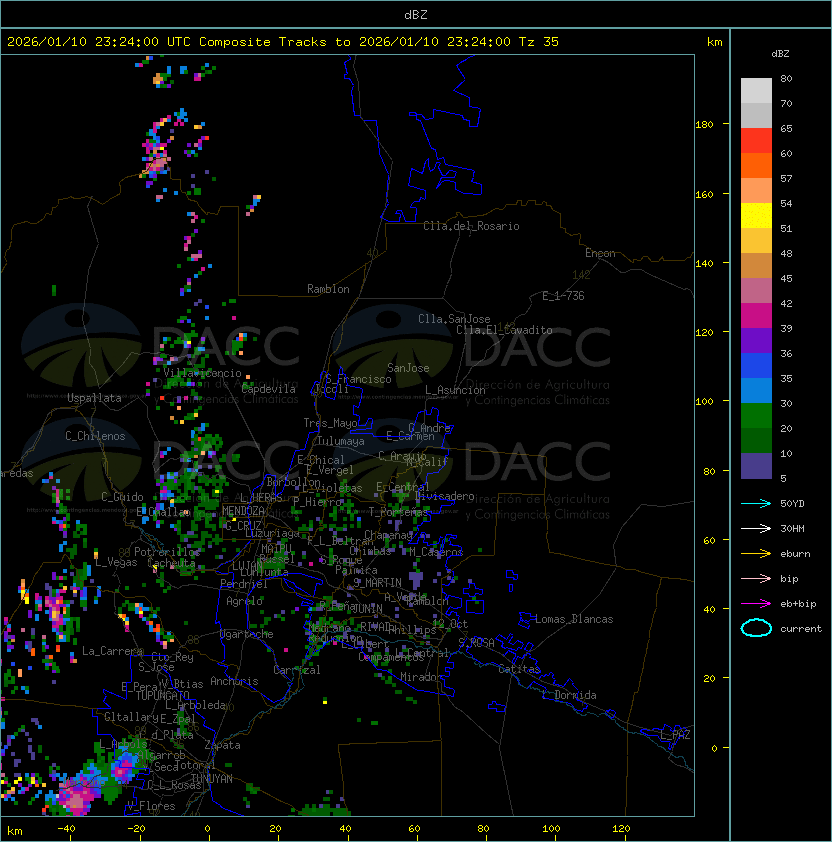Click the V_Flores place label
832x842 pixels.
151,806
